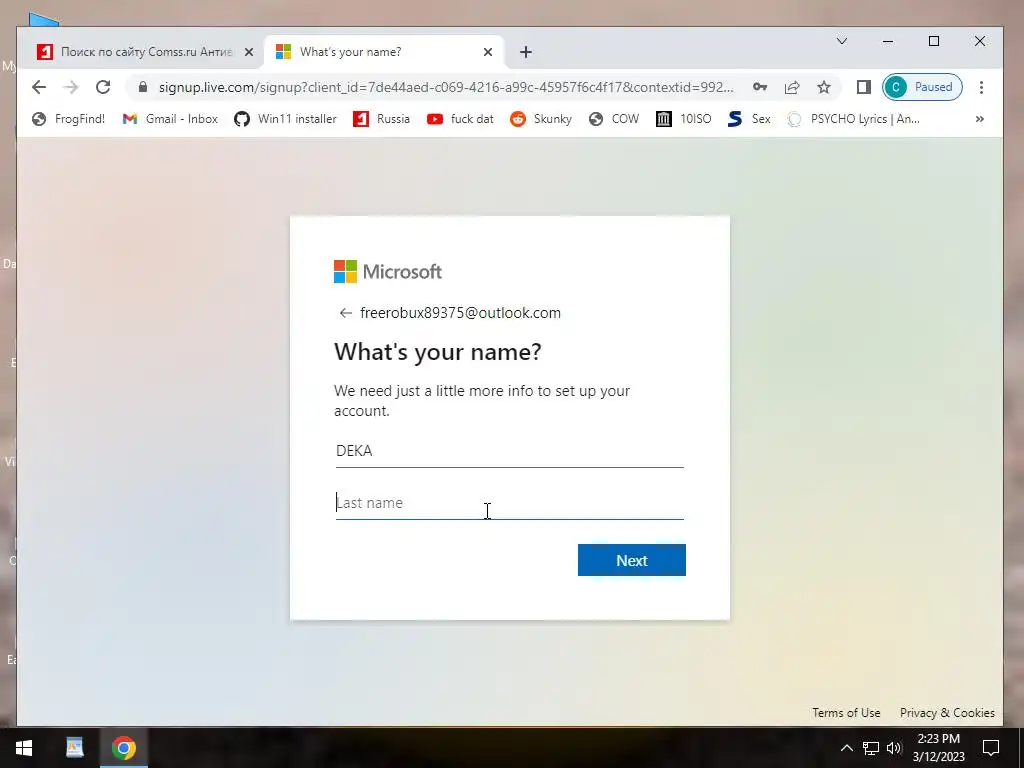Image resolution: width=1024 pixels, height=768 pixels.
Task: Open the pinned taskbar app beside Start
Action: coord(74,748)
